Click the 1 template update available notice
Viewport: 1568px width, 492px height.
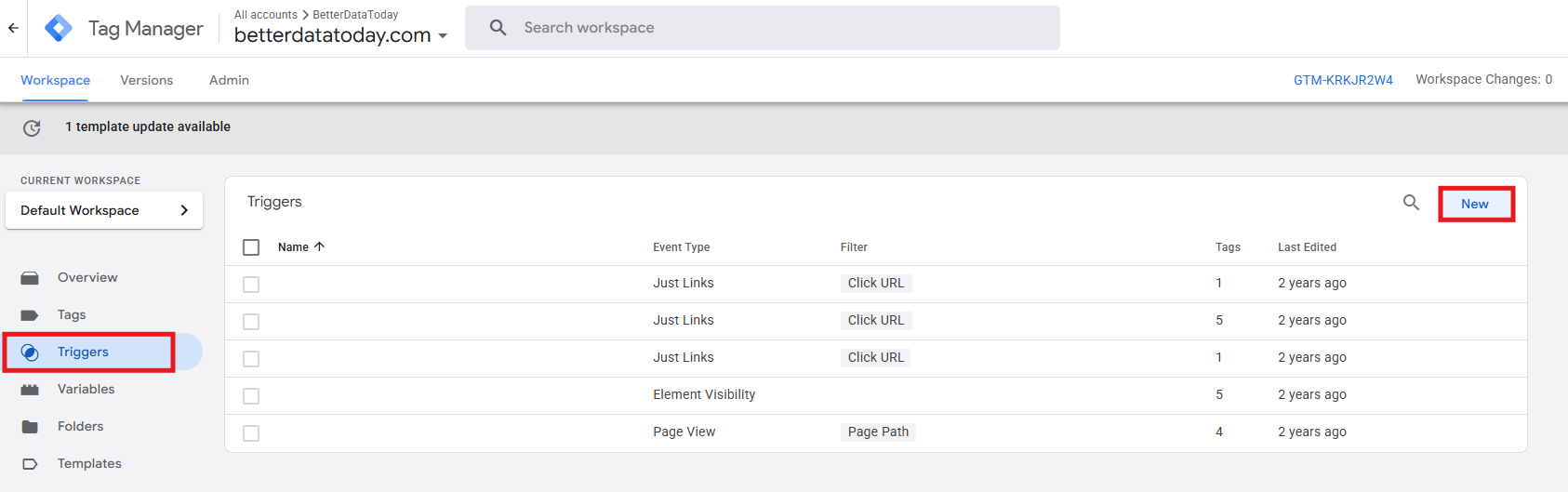(x=148, y=126)
